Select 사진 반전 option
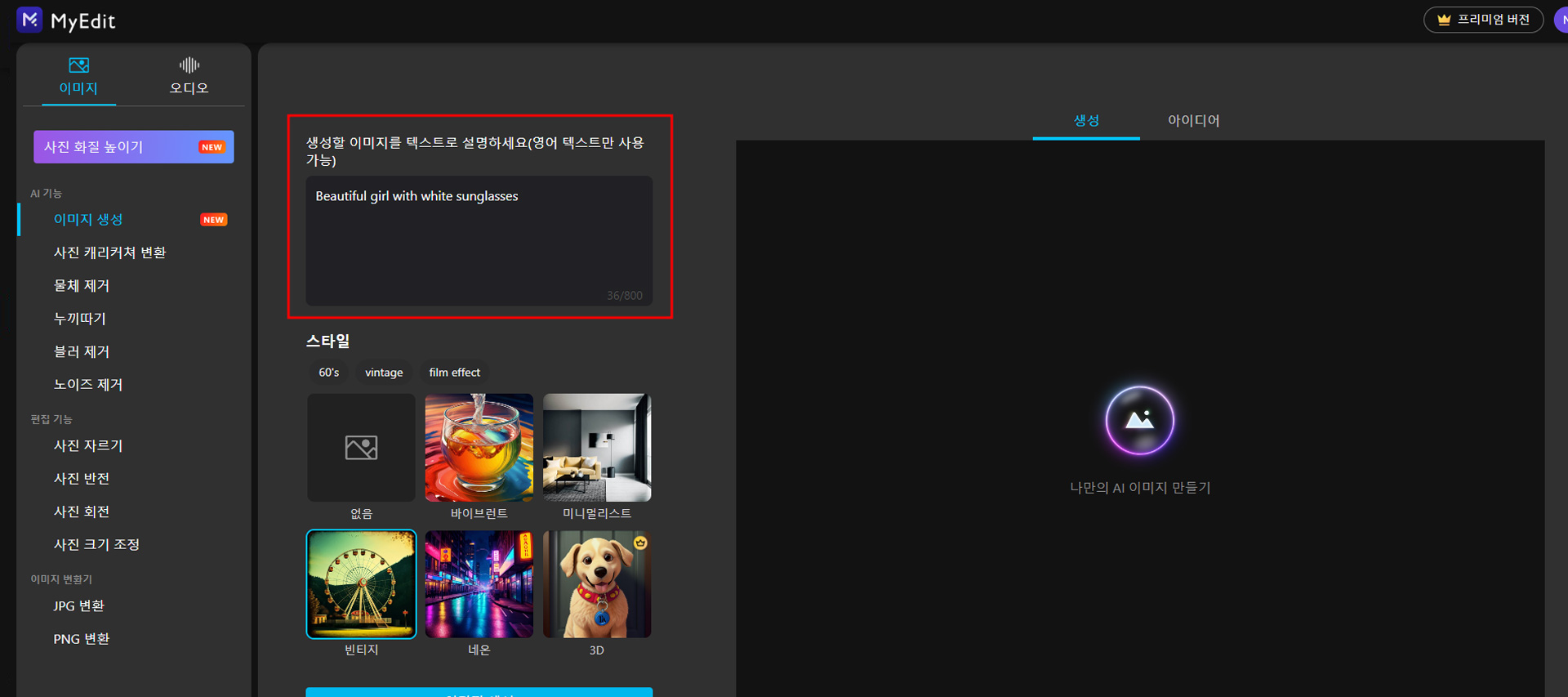1568x697 pixels. click(82, 479)
